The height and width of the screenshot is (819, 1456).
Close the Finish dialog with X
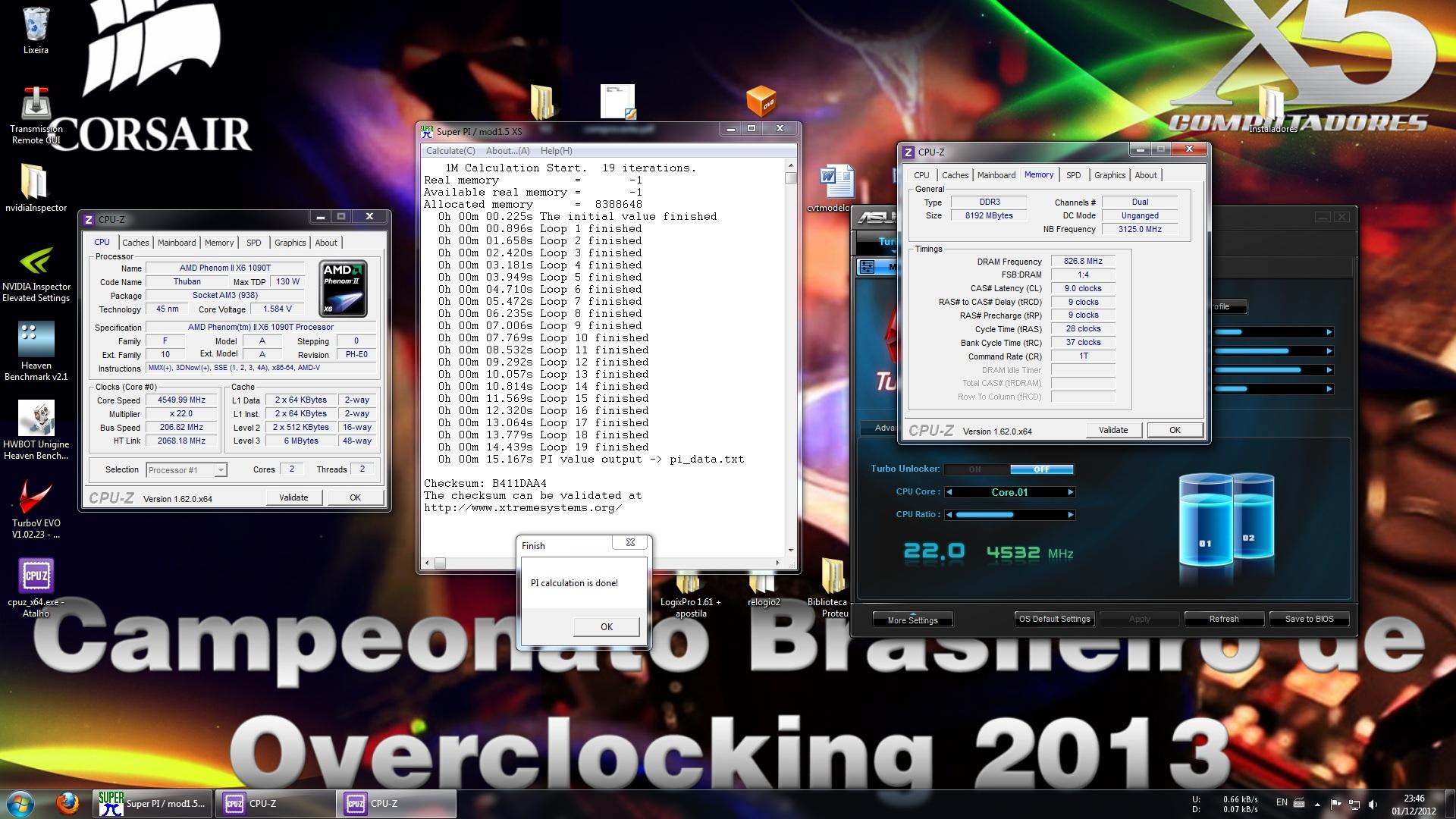pyautogui.click(x=630, y=542)
